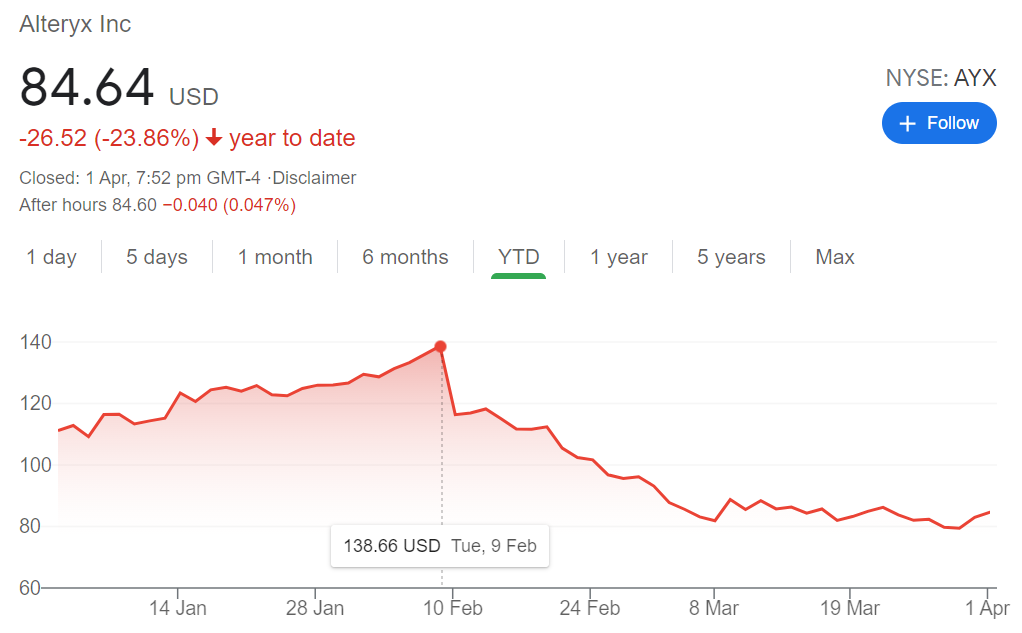Show the 6 months chart

pos(405,257)
